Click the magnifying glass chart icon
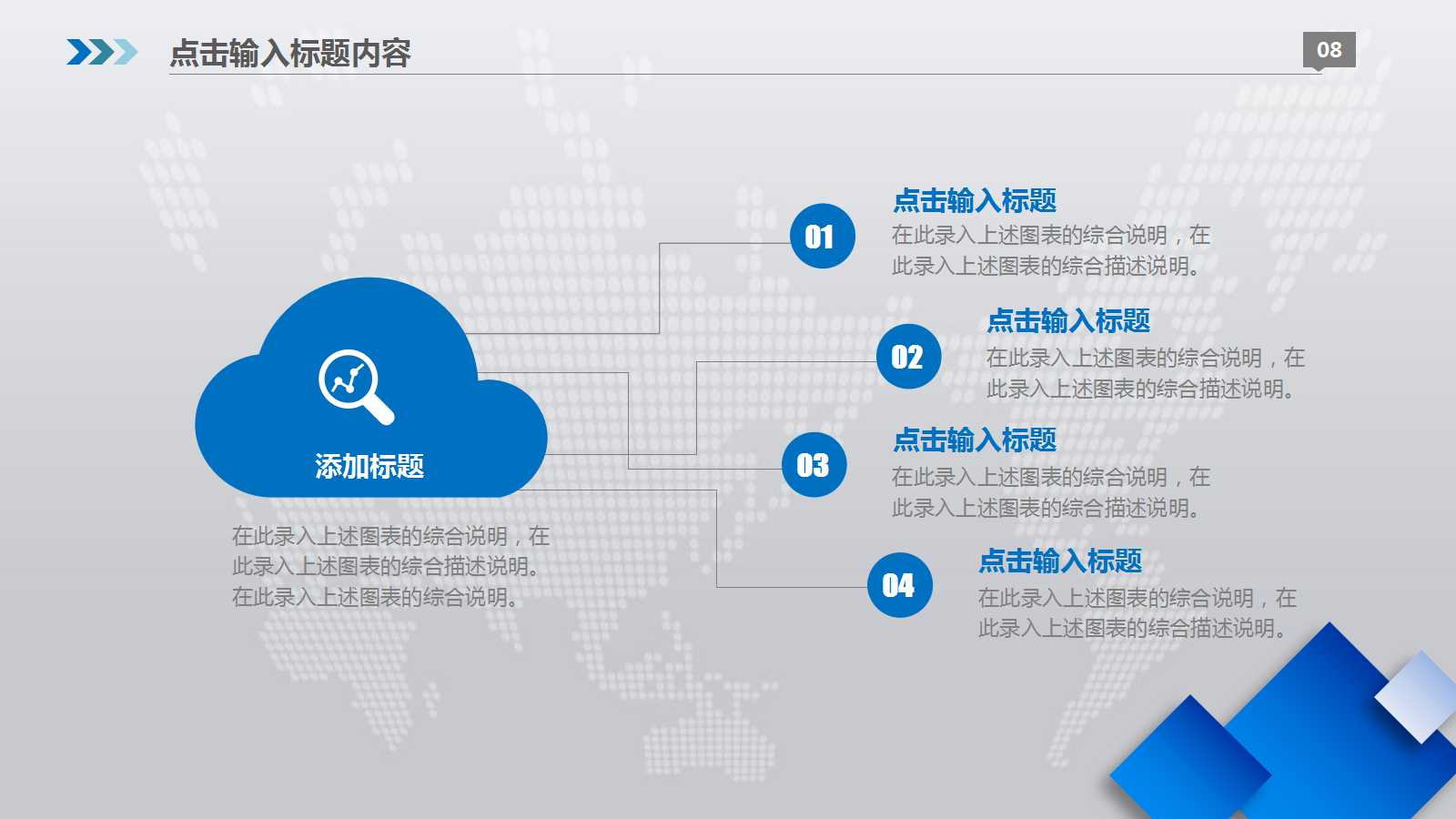 coord(356,386)
